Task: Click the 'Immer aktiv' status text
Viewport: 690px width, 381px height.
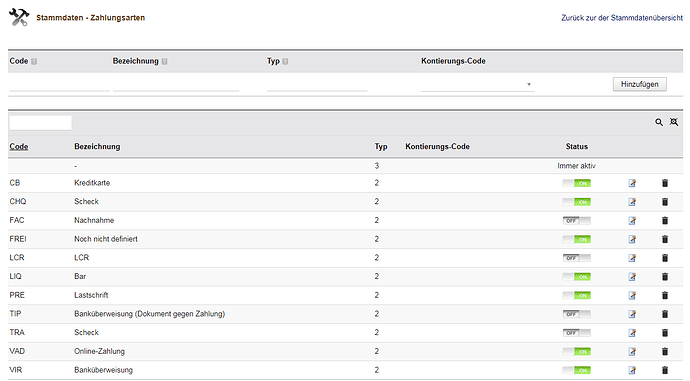Action: tap(576, 166)
